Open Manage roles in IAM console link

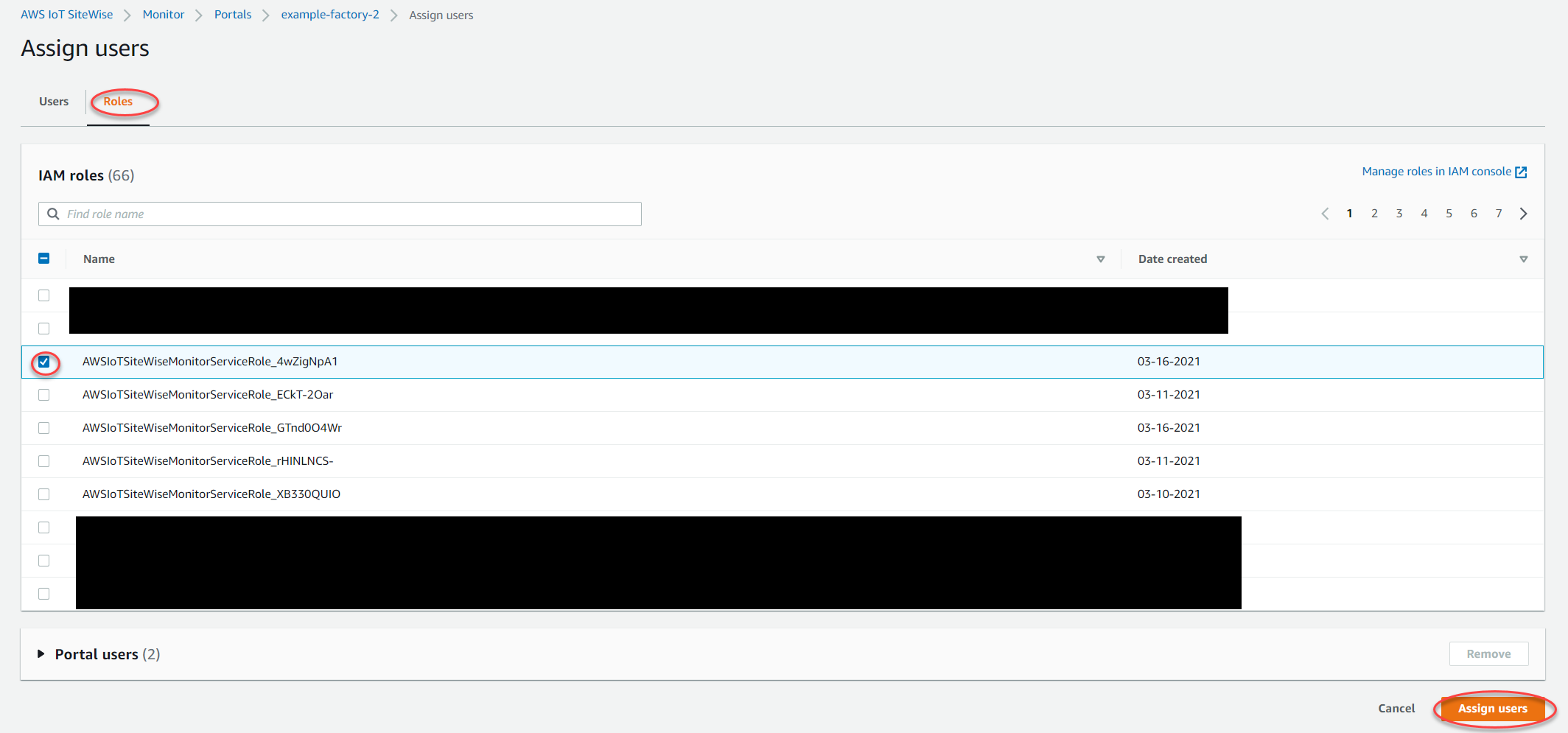(1437, 171)
